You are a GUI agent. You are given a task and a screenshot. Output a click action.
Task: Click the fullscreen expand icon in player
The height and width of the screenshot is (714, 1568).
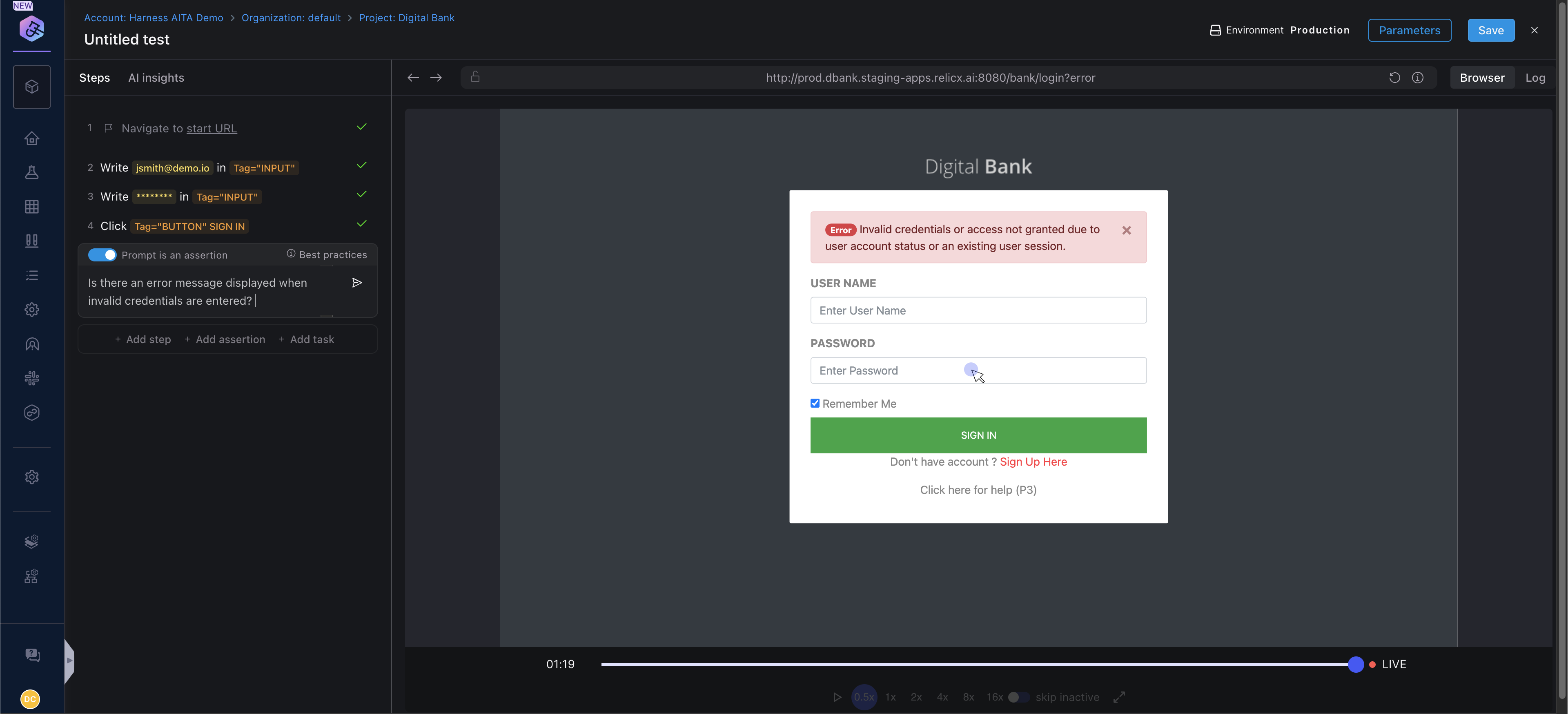(1119, 697)
